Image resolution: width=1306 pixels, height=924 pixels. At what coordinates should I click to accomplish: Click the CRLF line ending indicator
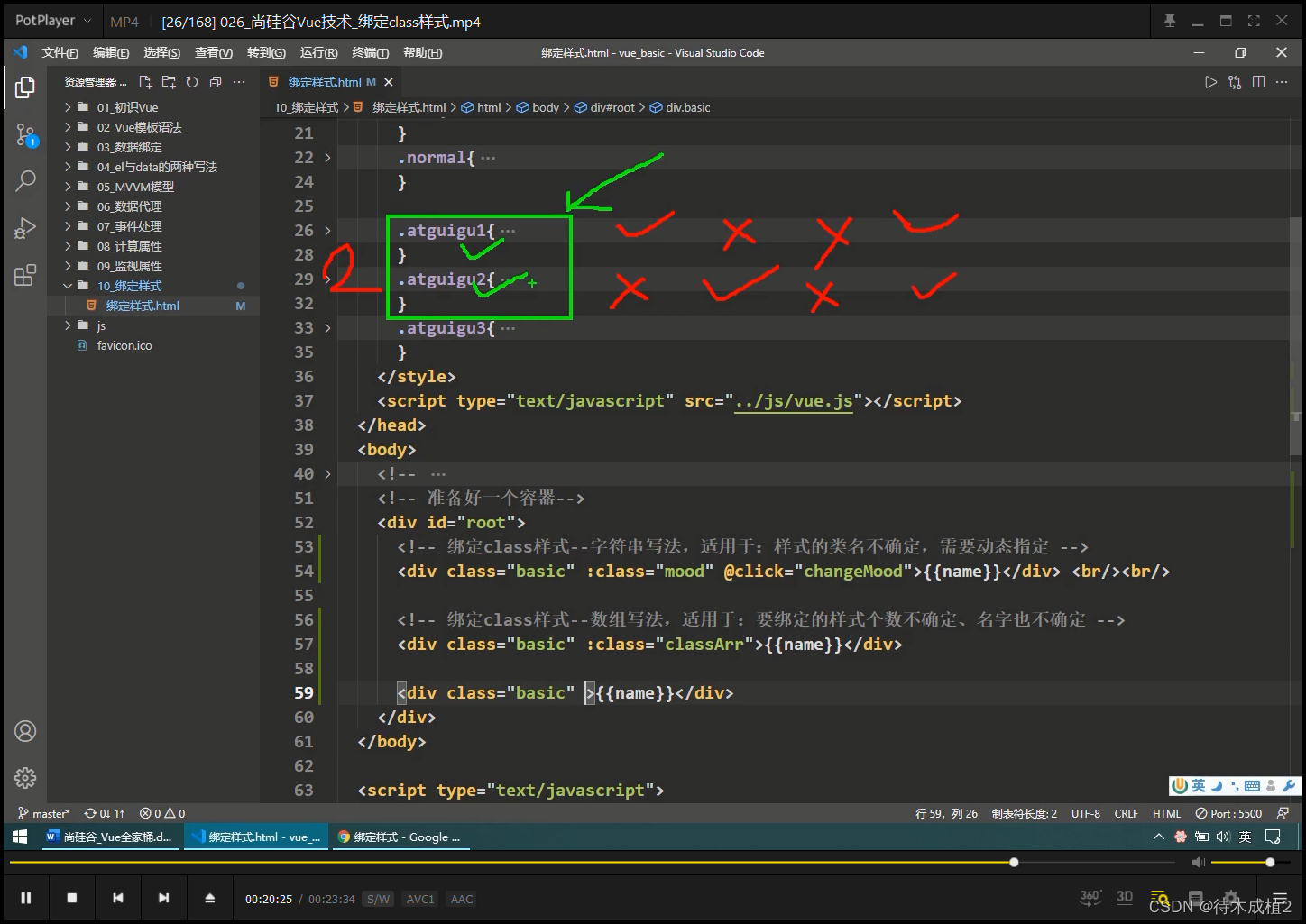click(1126, 813)
